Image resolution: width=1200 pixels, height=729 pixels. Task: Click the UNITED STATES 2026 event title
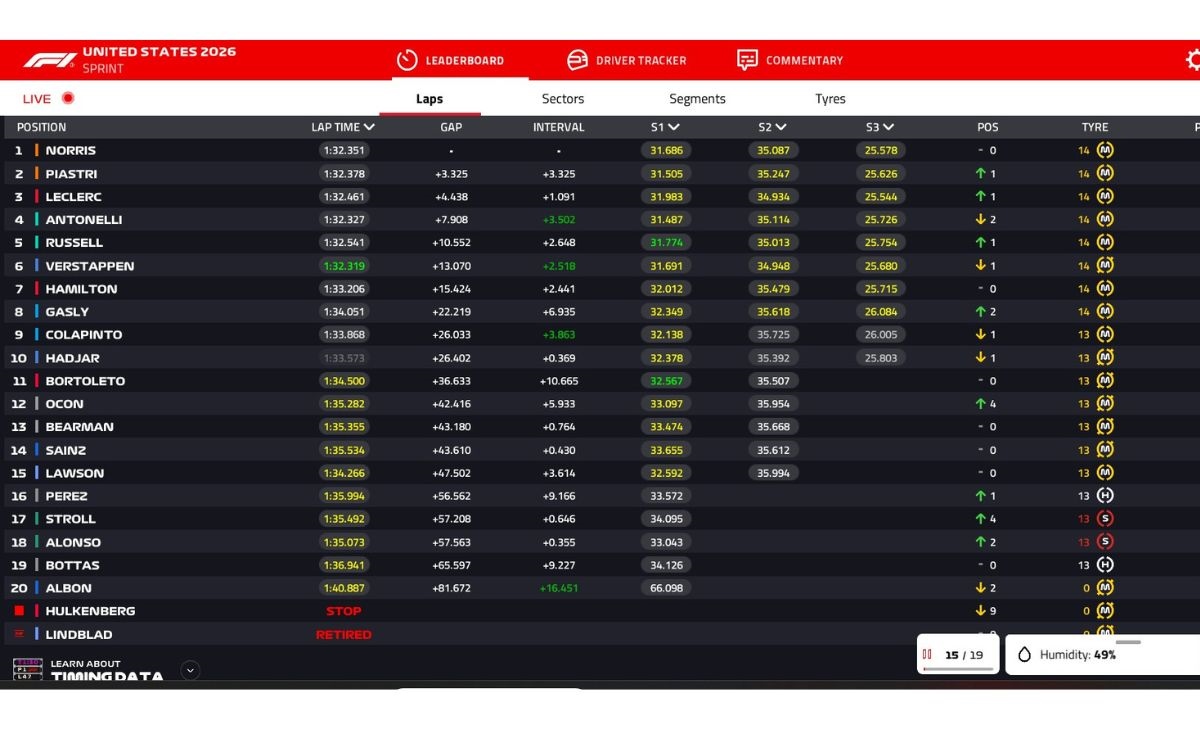tap(159, 52)
